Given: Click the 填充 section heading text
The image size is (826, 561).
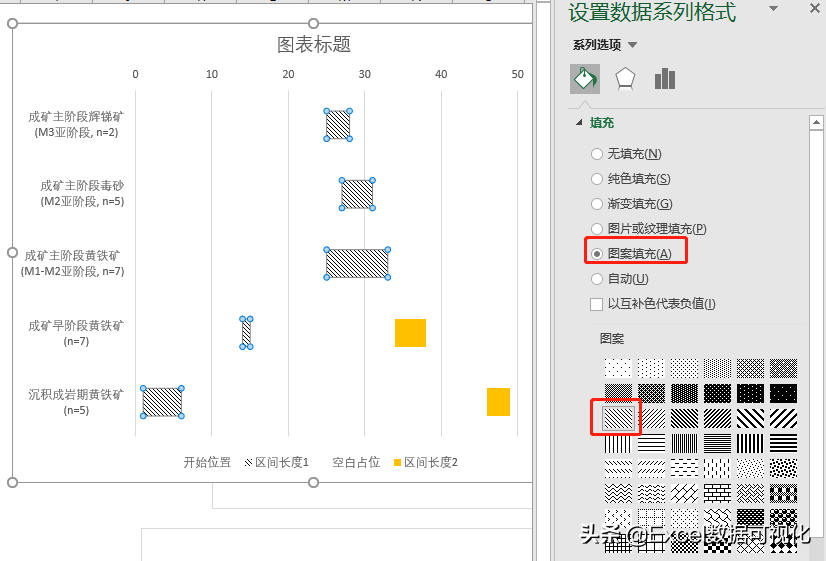Looking at the screenshot, I should tap(602, 123).
